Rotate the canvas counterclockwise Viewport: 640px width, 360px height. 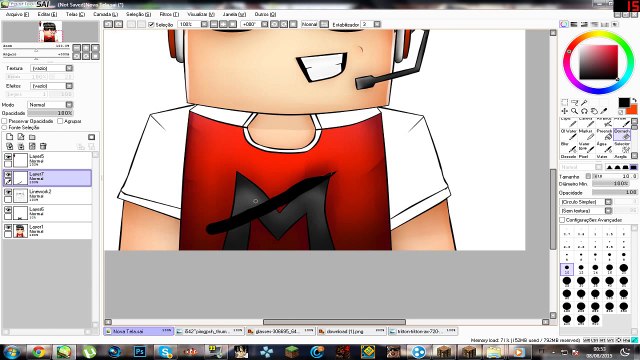(x=274, y=24)
